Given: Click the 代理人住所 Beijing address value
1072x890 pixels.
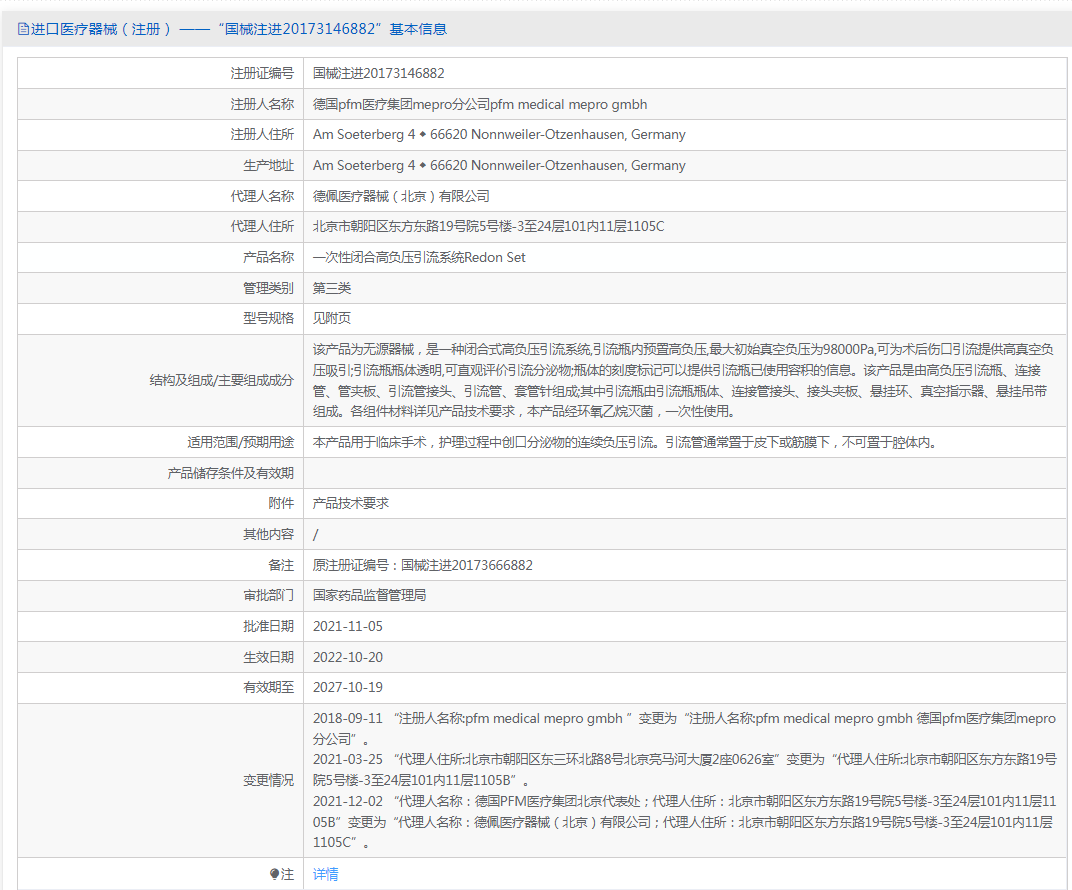Looking at the screenshot, I should pos(488,227).
